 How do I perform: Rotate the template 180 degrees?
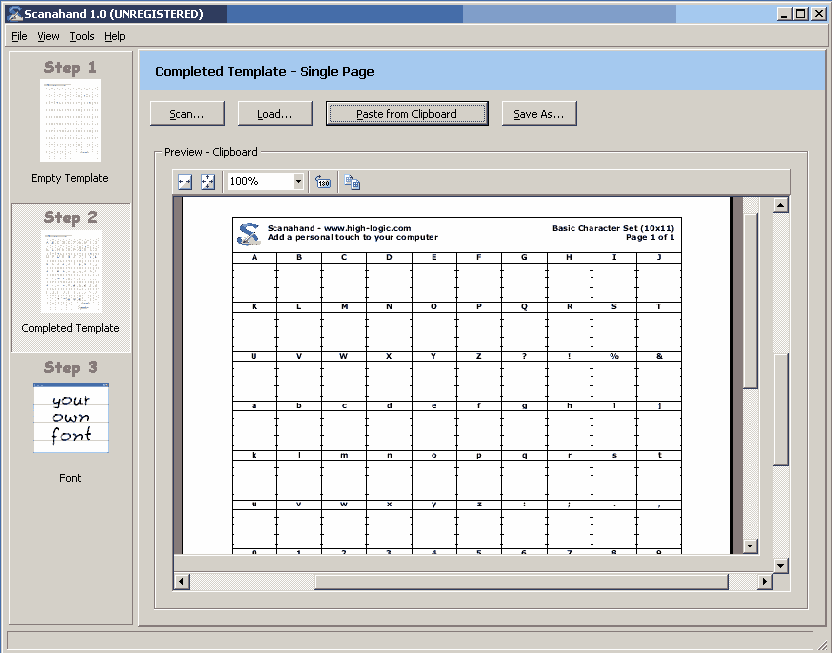[x=323, y=182]
